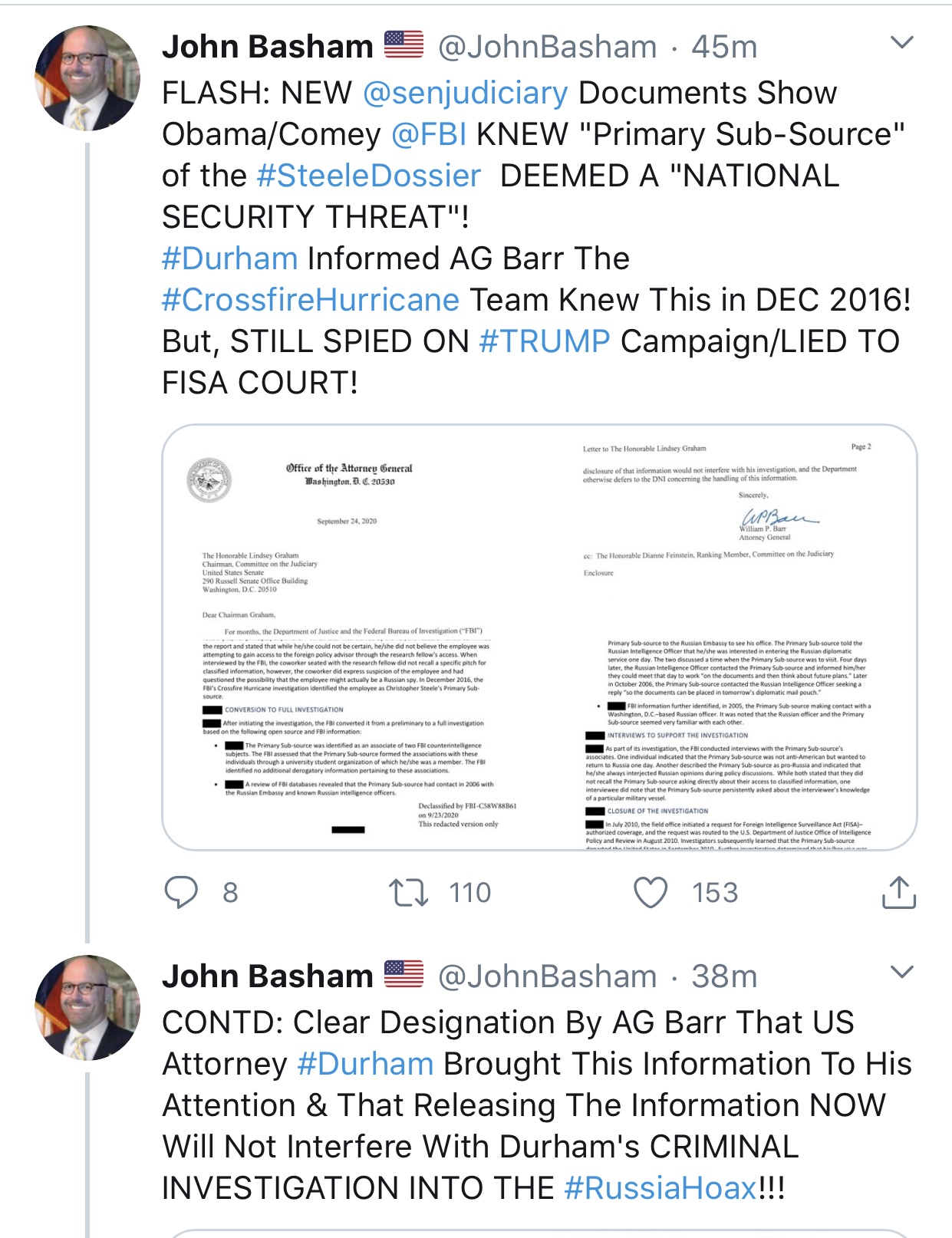This screenshot has width=952, height=1238.
Task: Open the @FBI mention
Action: pyautogui.click(x=429, y=134)
